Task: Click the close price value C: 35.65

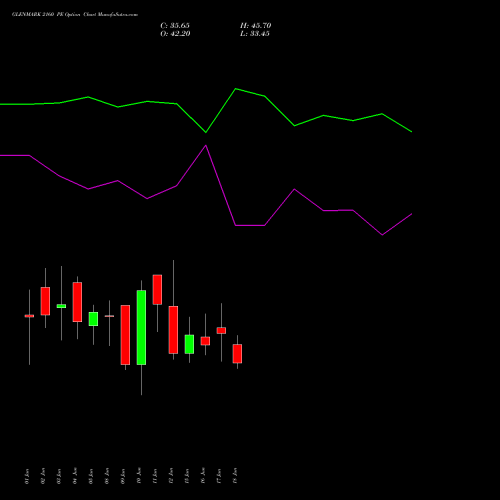Action: point(175,26)
